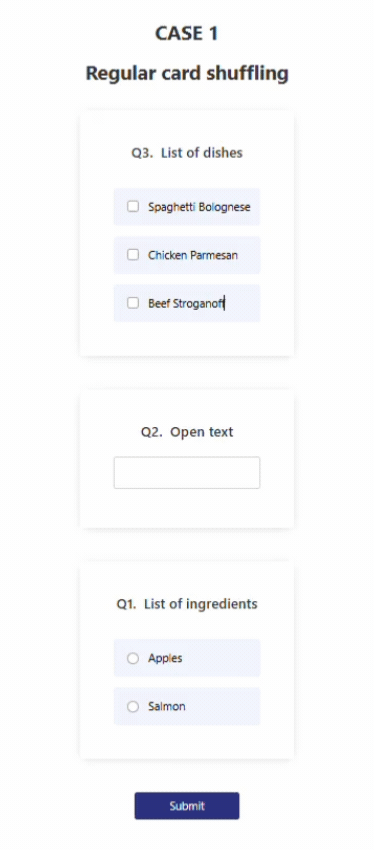
Task: Click the Q2 Open text title
Action: [x=187, y=432]
